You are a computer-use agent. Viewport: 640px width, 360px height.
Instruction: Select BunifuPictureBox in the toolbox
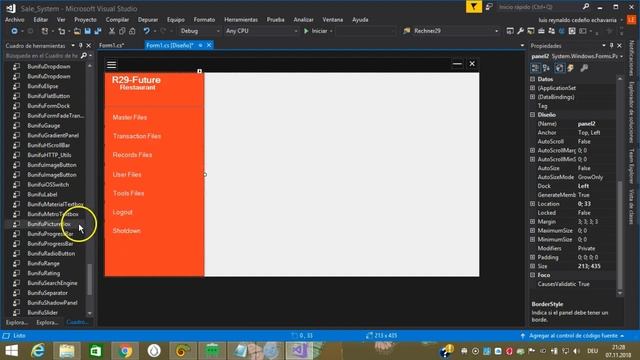tap(49, 224)
